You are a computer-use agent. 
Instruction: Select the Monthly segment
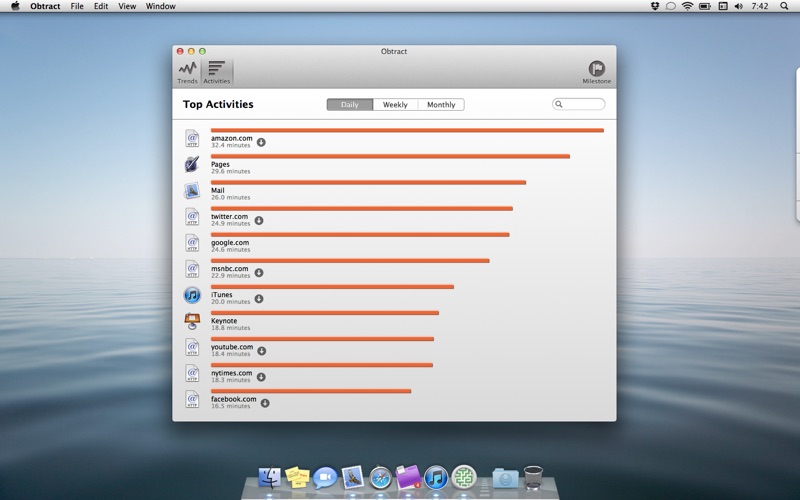pos(441,105)
